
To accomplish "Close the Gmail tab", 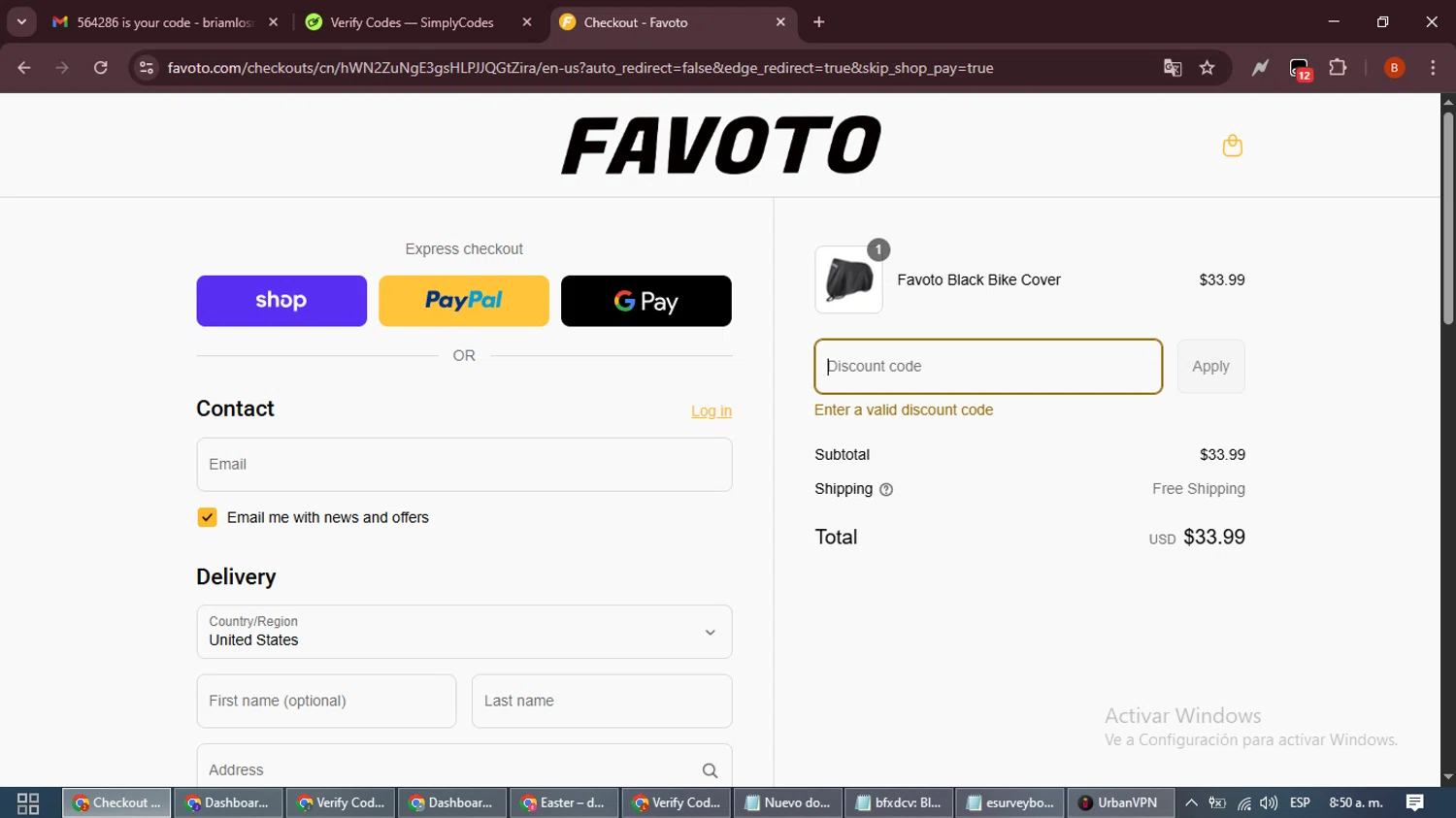I will 274,22.
